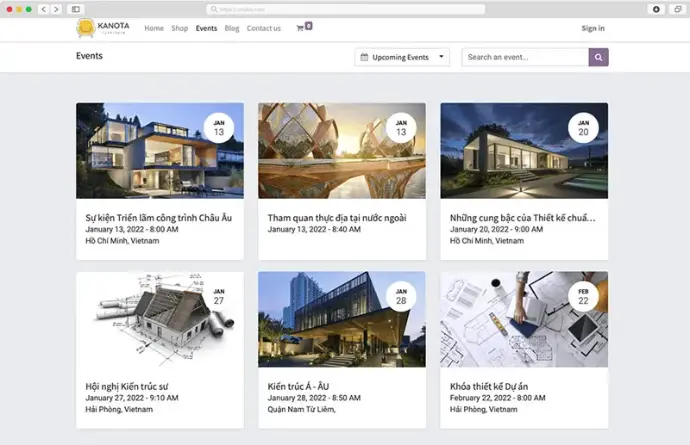Go to the Shop page
Image resolution: width=690 pixels, height=445 pixels.
180,28
